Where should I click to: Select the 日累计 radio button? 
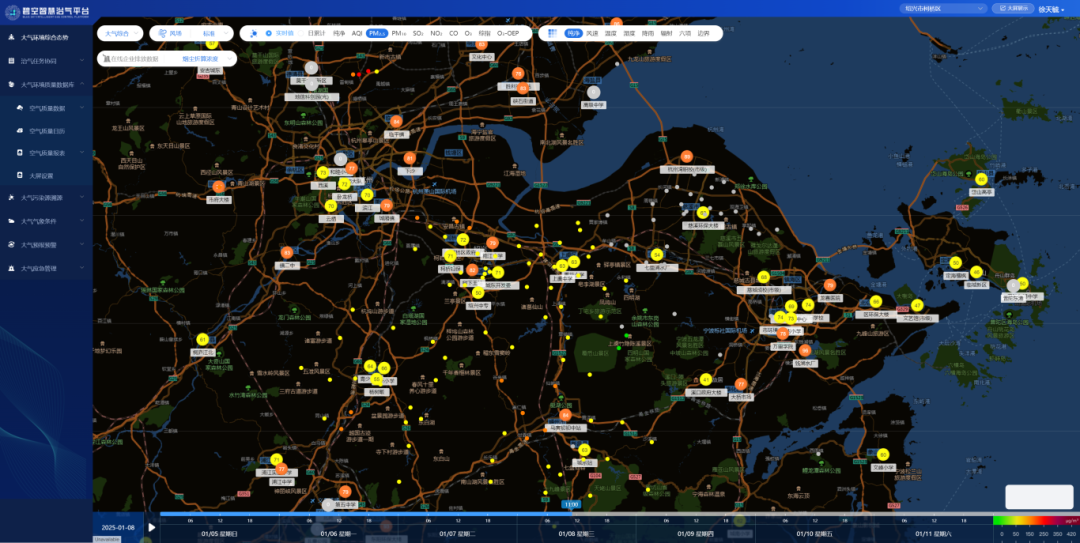(x=302, y=33)
